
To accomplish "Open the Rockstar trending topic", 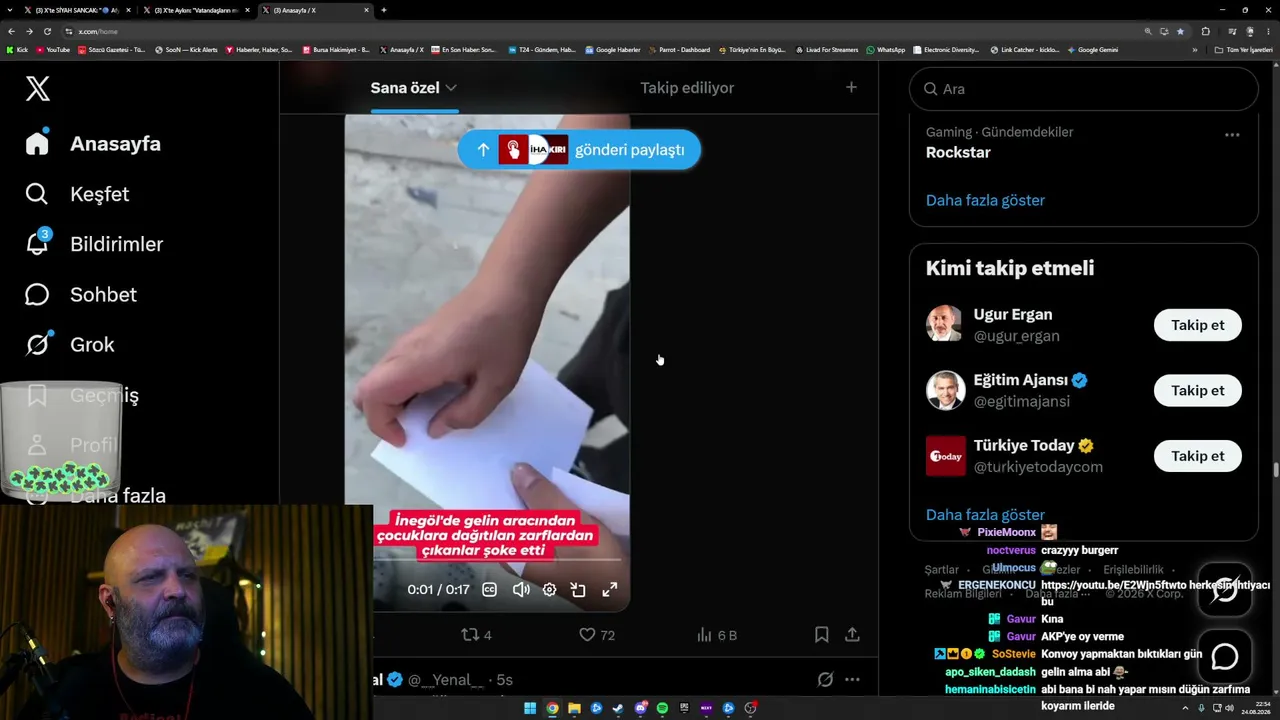I will tap(958, 152).
